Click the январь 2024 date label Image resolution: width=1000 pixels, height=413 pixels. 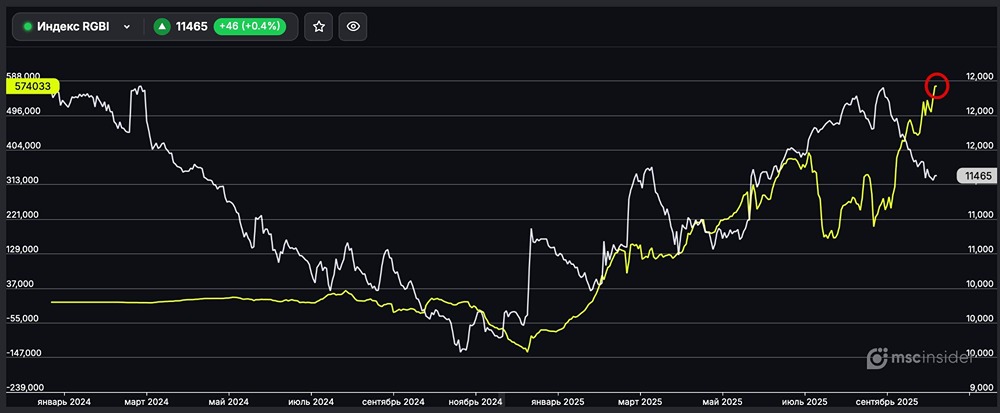click(63, 401)
